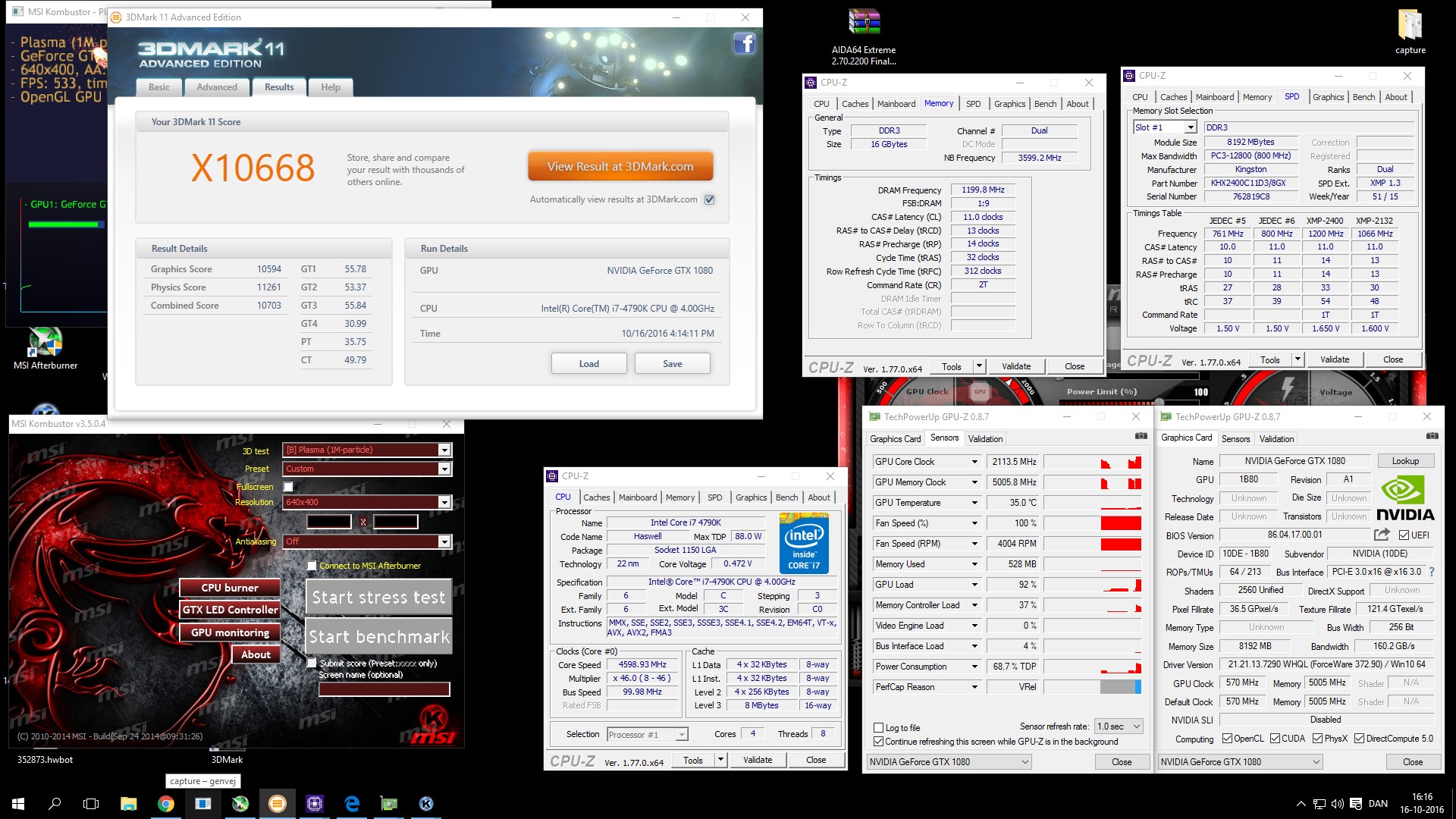Viewport: 1456px width, 819px height.
Task: Click custom resolution width field in Kombustor
Action: tap(328, 522)
